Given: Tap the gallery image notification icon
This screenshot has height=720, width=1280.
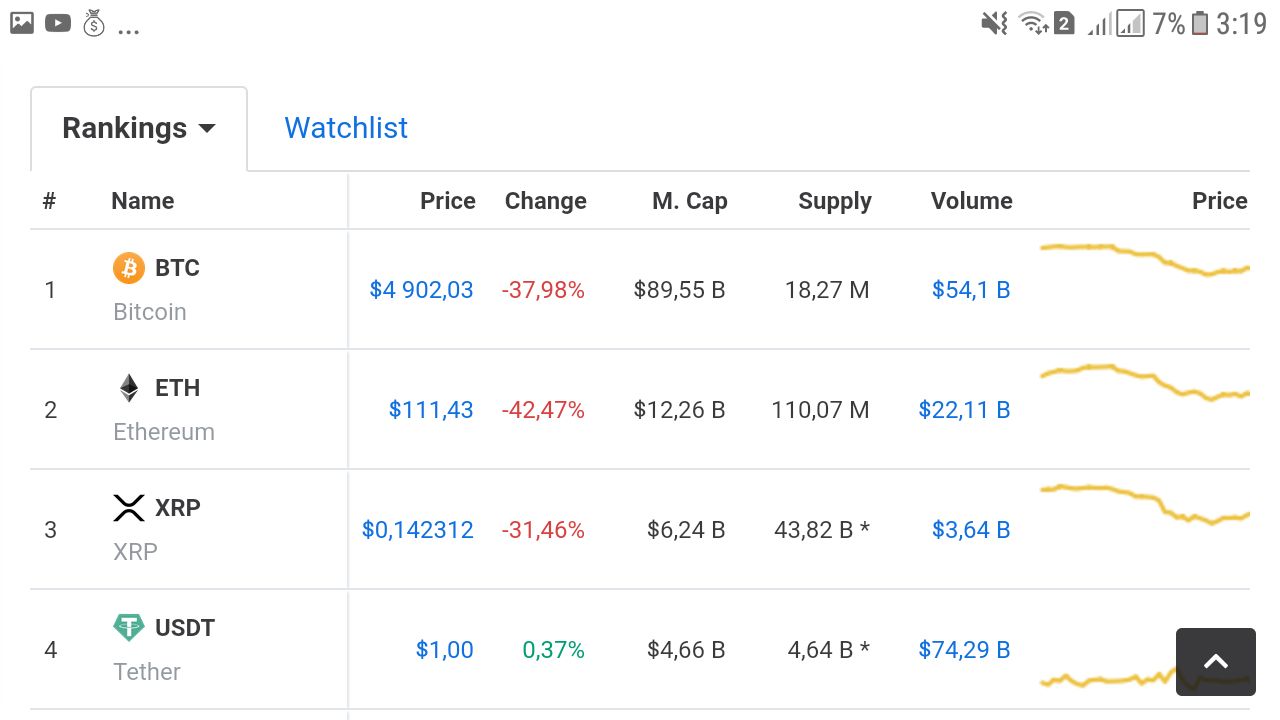Looking at the screenshot, I should coord(22,23).
